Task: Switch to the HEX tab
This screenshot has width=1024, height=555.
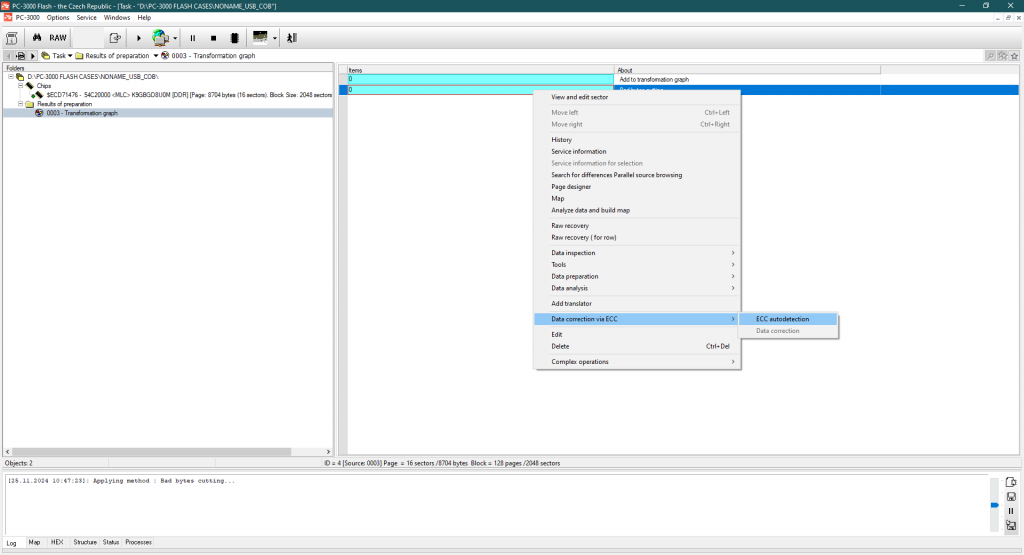Action: tap(57, 542)
